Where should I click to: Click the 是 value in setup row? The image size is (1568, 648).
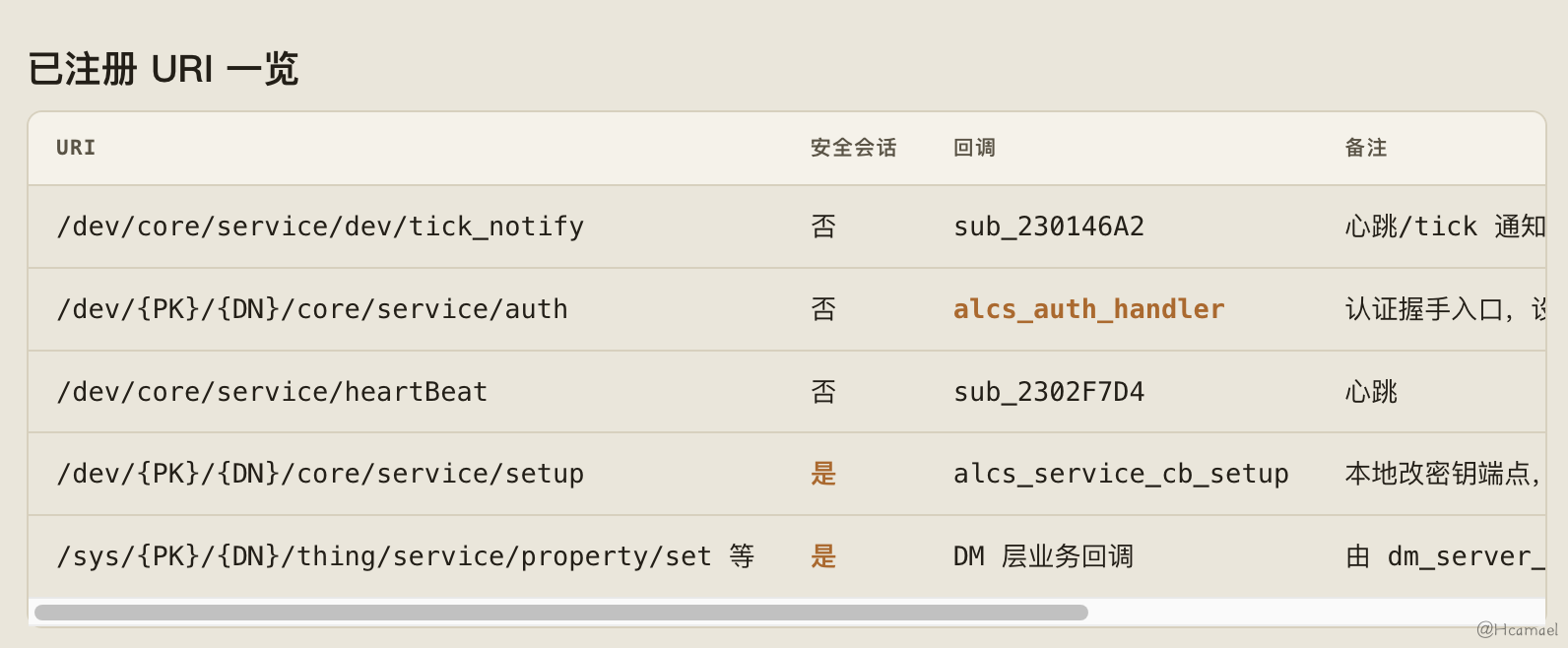tap(823, 474)
